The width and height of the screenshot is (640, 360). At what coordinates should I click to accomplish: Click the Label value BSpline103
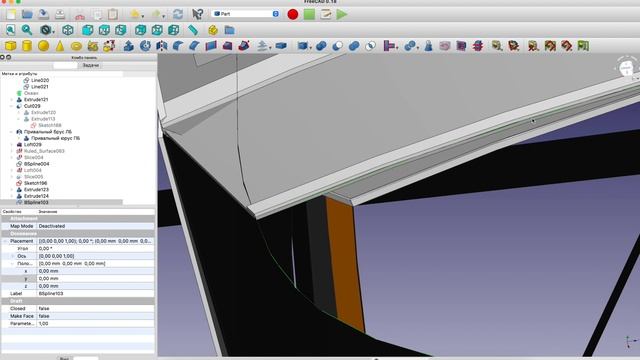[x=96, y=293]
